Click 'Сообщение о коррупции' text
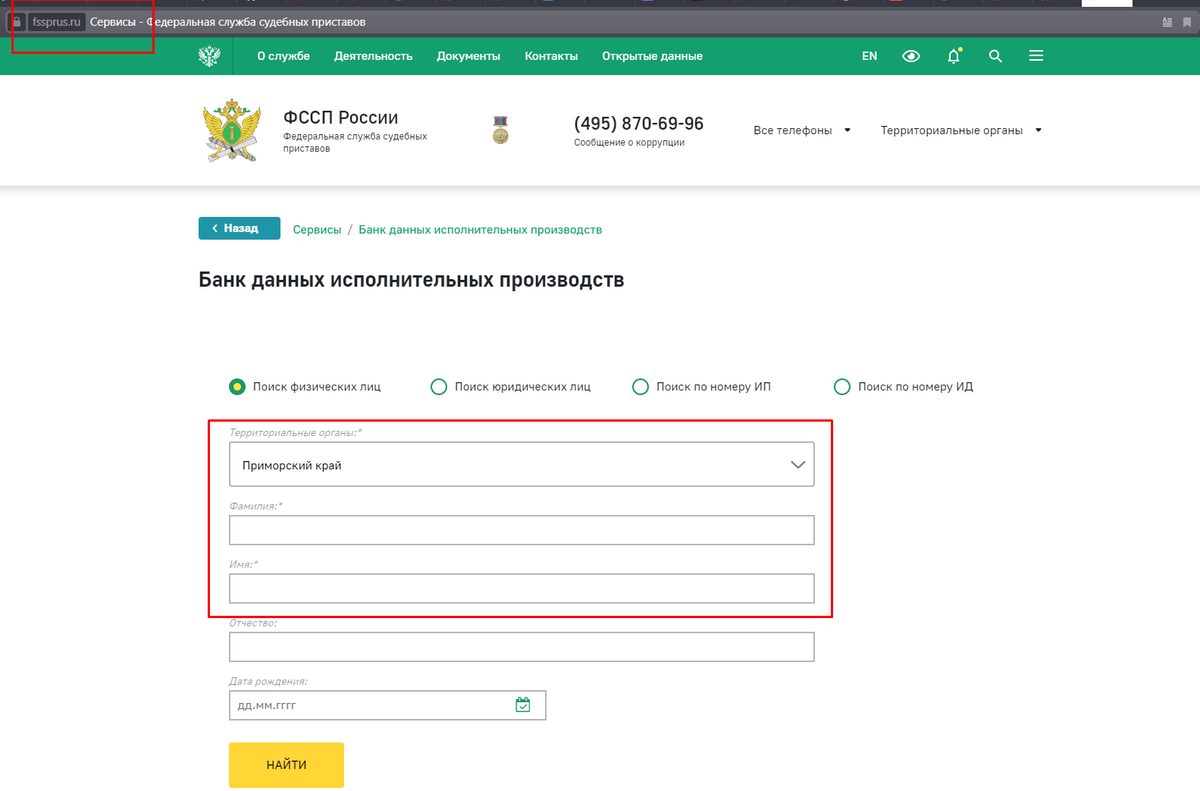 pyautogui.click(x=629, y=143)
